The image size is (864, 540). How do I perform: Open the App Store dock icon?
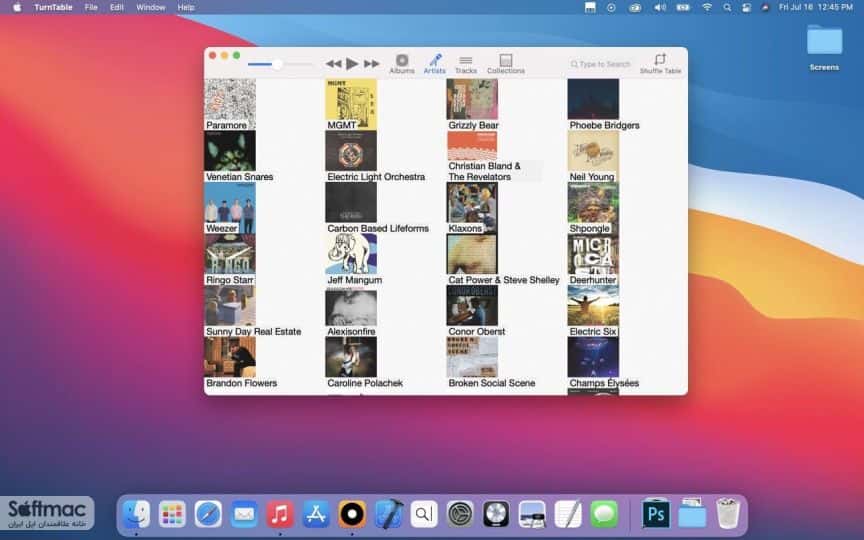click(316, 514)
